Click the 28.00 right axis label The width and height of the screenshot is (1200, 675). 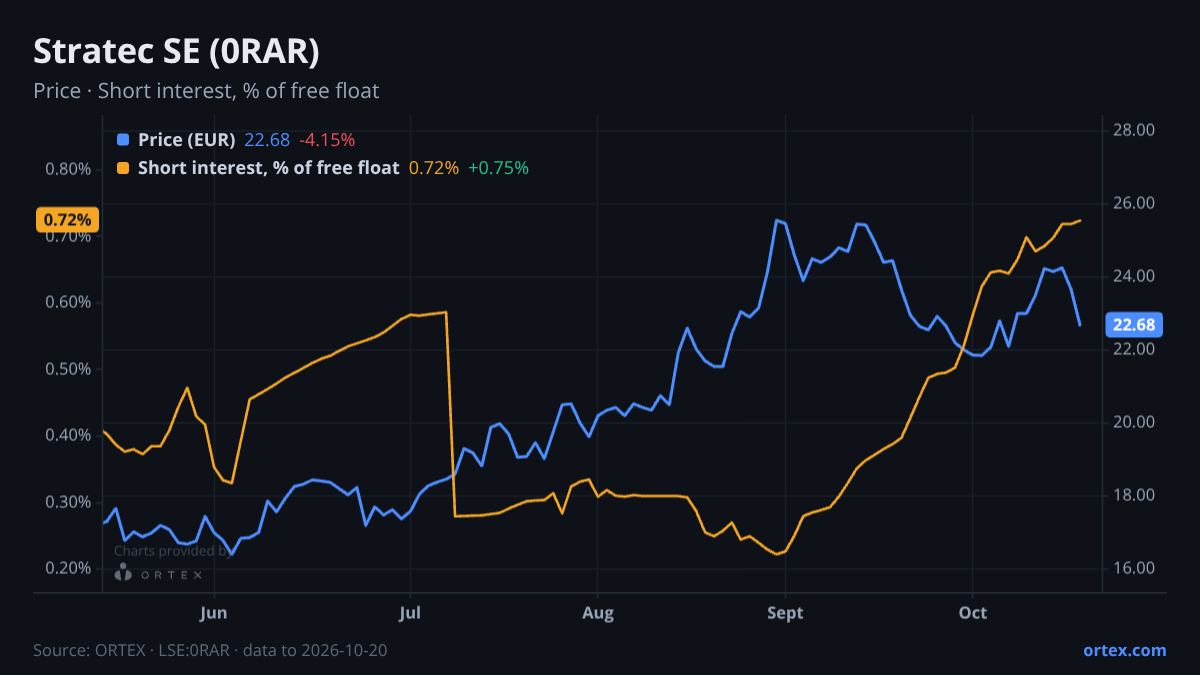1134,130
